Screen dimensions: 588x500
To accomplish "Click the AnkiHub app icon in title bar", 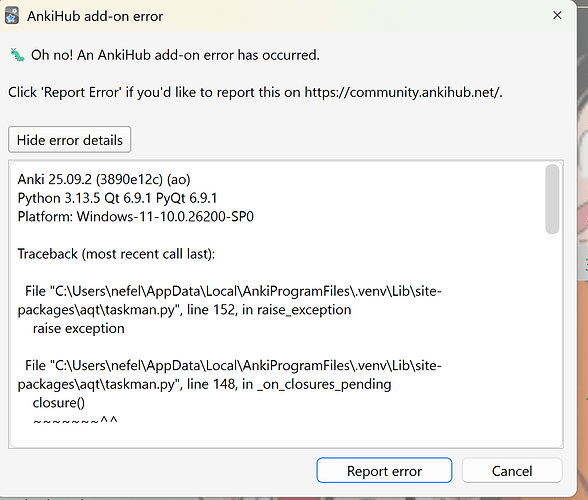I will 12,16.
